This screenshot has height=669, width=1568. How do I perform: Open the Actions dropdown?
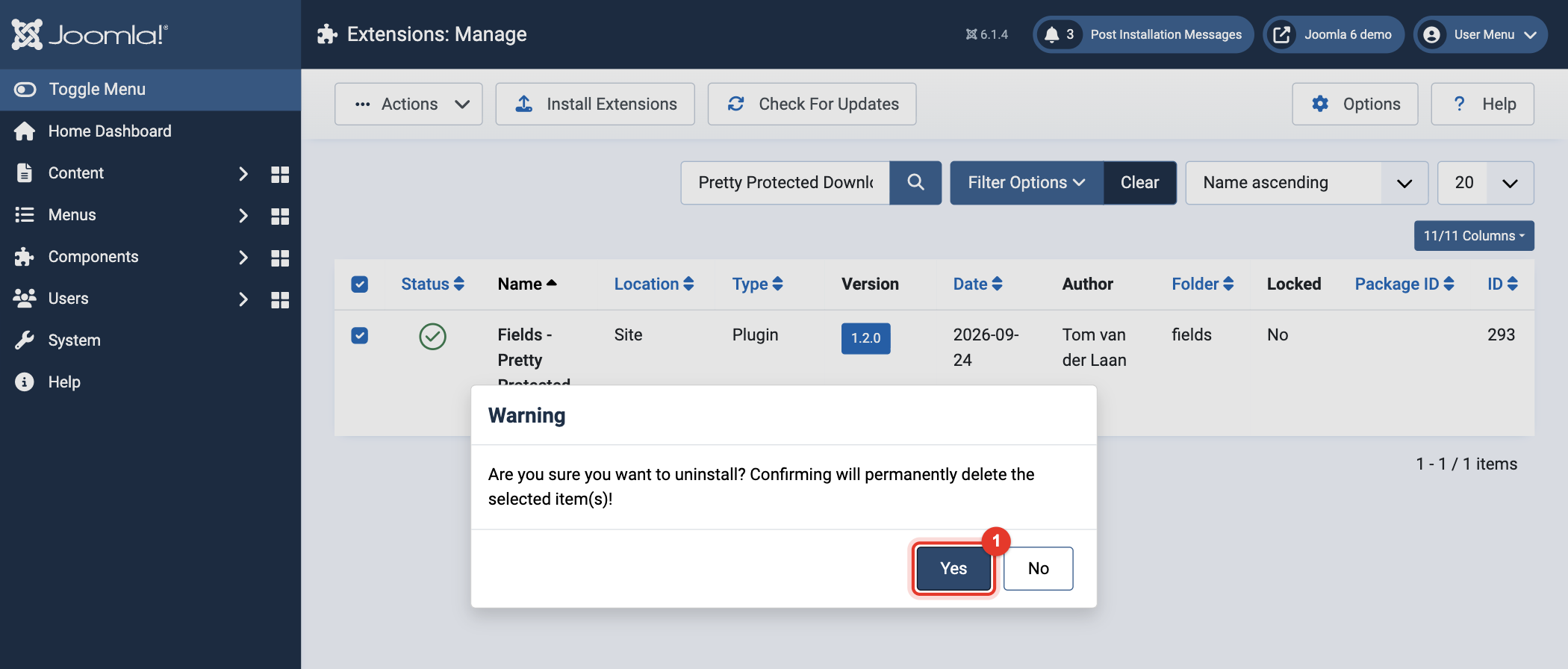click(x=408, y=104)
